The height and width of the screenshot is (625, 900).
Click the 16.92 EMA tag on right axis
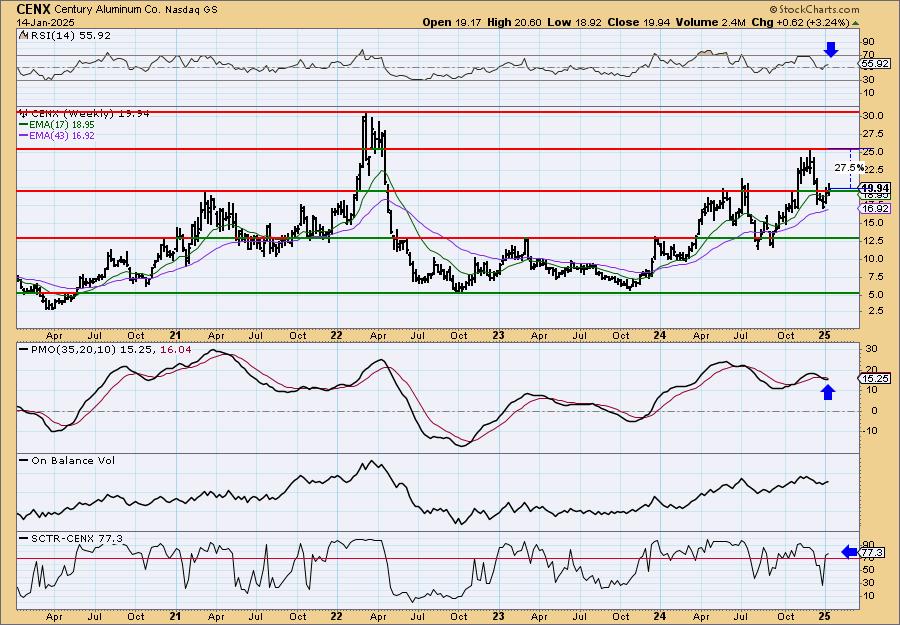pos(876,208)
